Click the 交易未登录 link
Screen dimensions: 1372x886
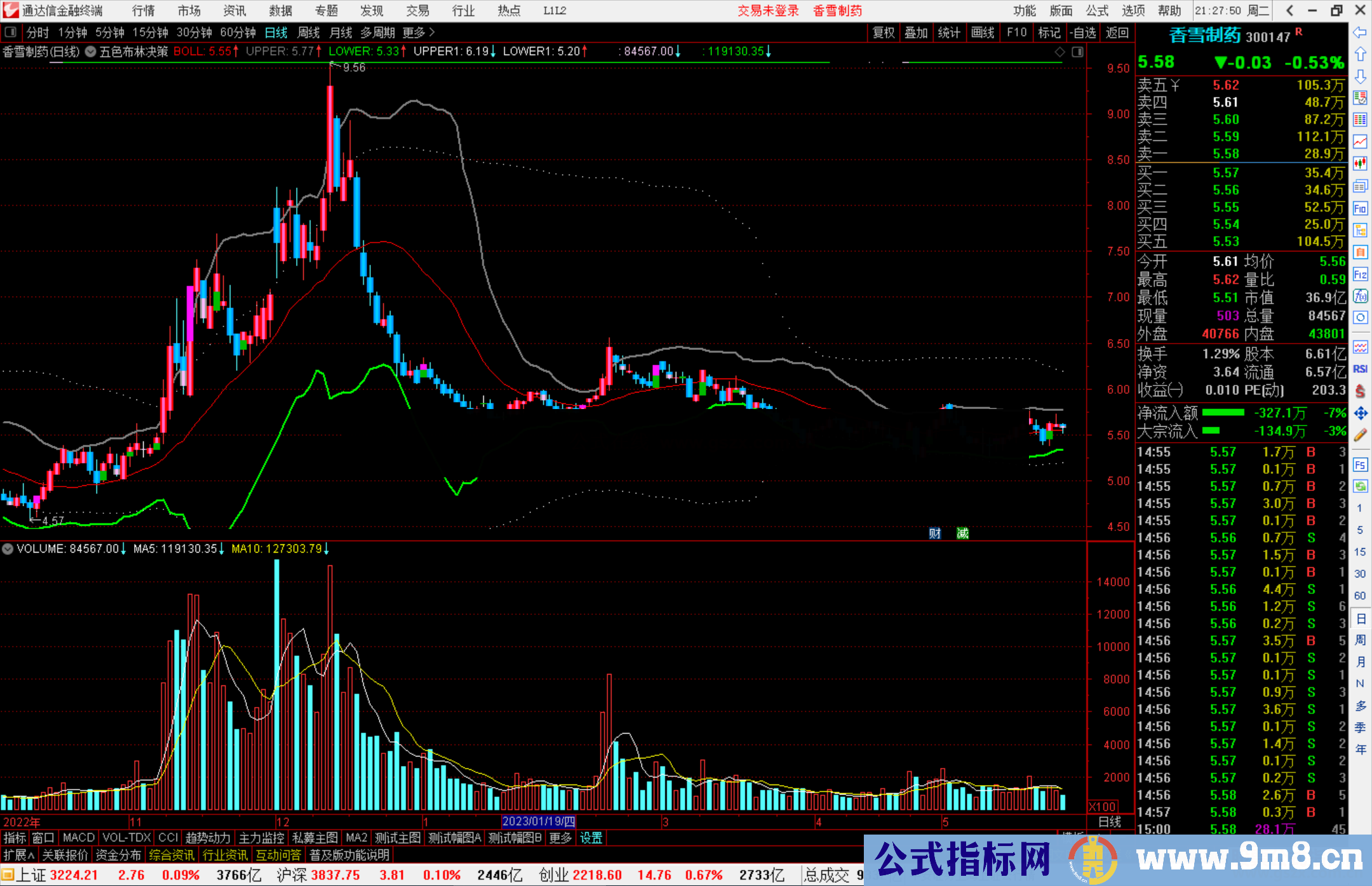pos(768,10)
